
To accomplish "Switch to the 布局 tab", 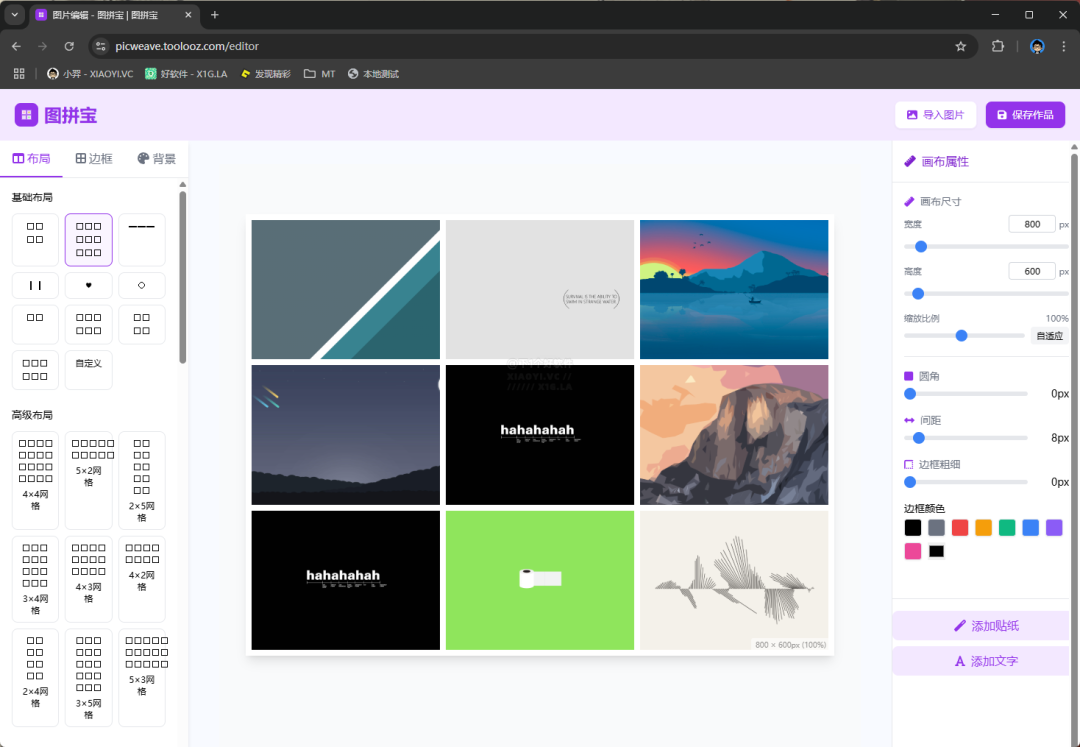I will pyautogui.click(x=32, y=158).
